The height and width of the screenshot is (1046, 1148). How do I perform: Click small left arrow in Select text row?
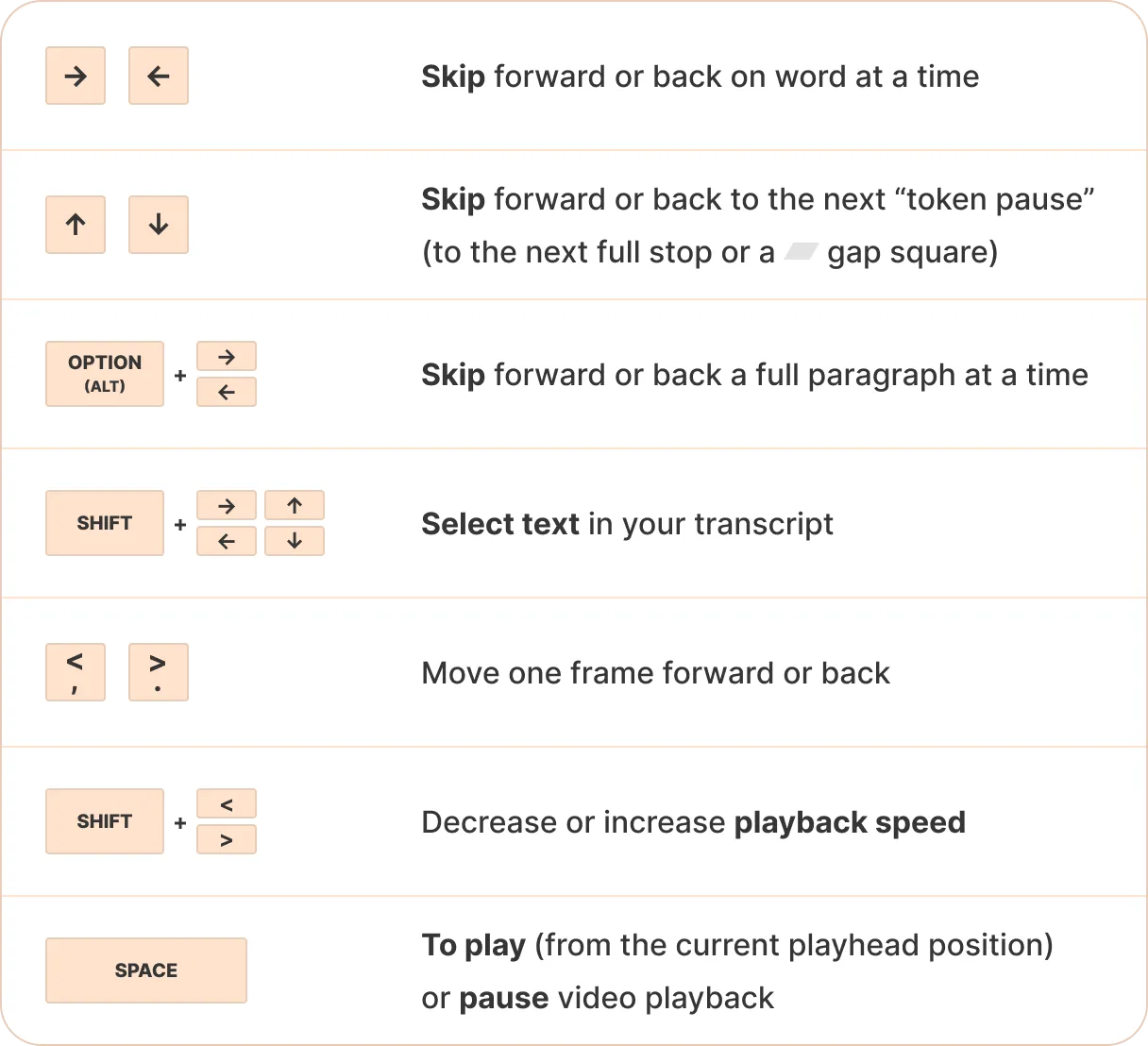tap(227, 541)
